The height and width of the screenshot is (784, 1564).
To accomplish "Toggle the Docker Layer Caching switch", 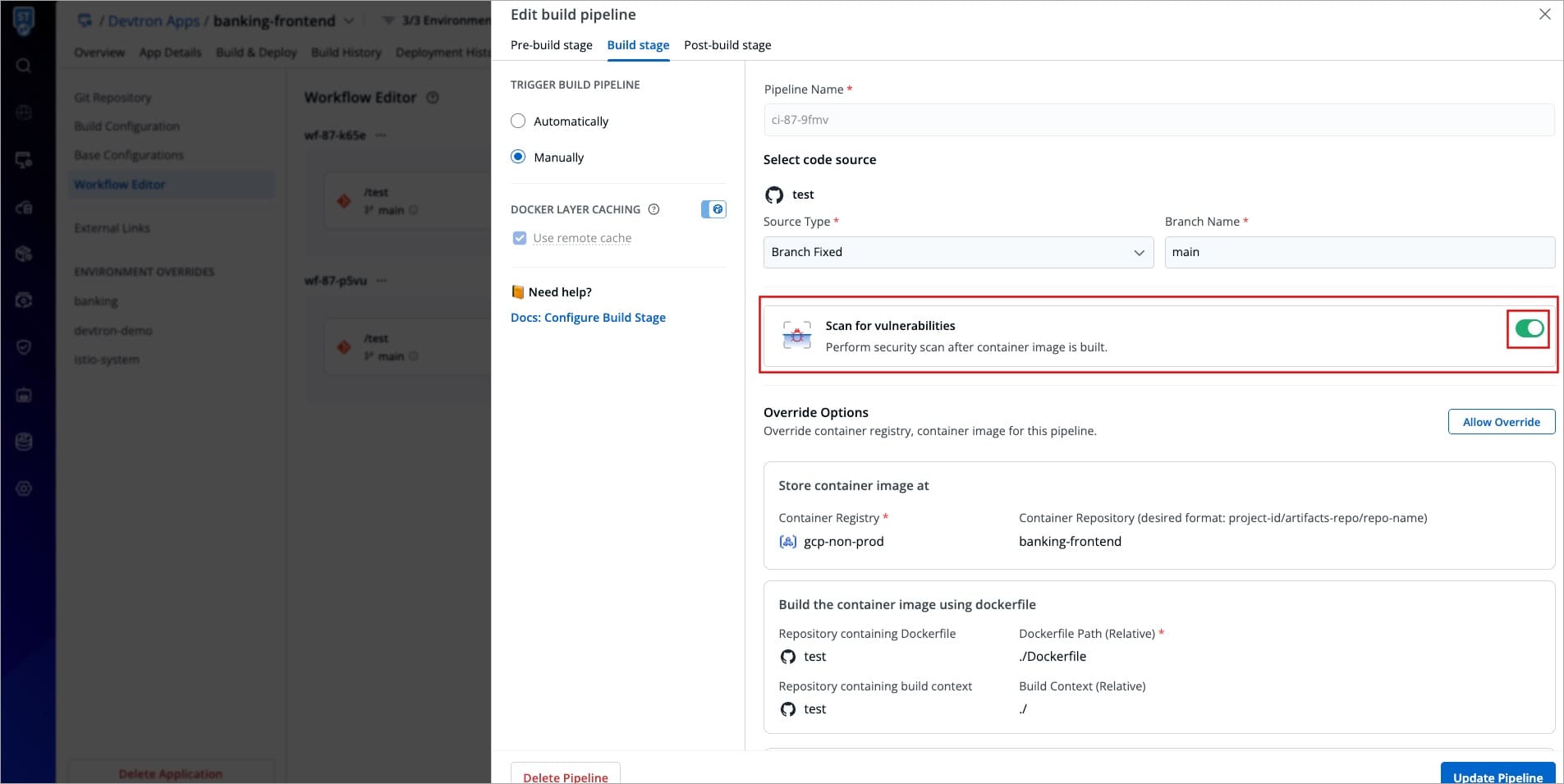I will 713,209.
